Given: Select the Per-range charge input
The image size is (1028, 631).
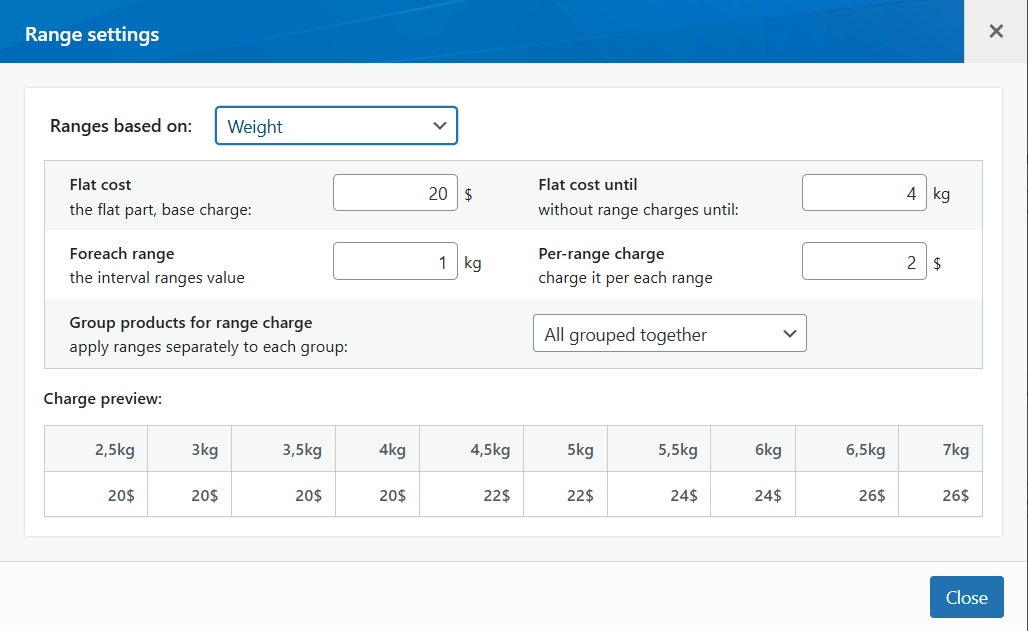Looking at the screenshot, I should click(x=864, y=262).
